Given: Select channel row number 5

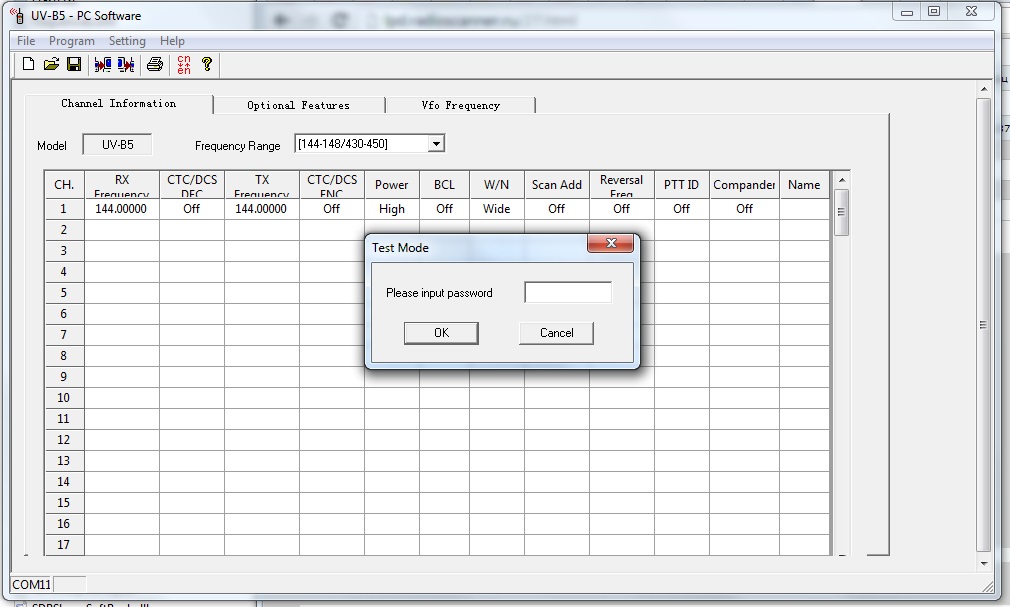Looking at the screenshot, I should pyautogui.click(x=64, y=293).
